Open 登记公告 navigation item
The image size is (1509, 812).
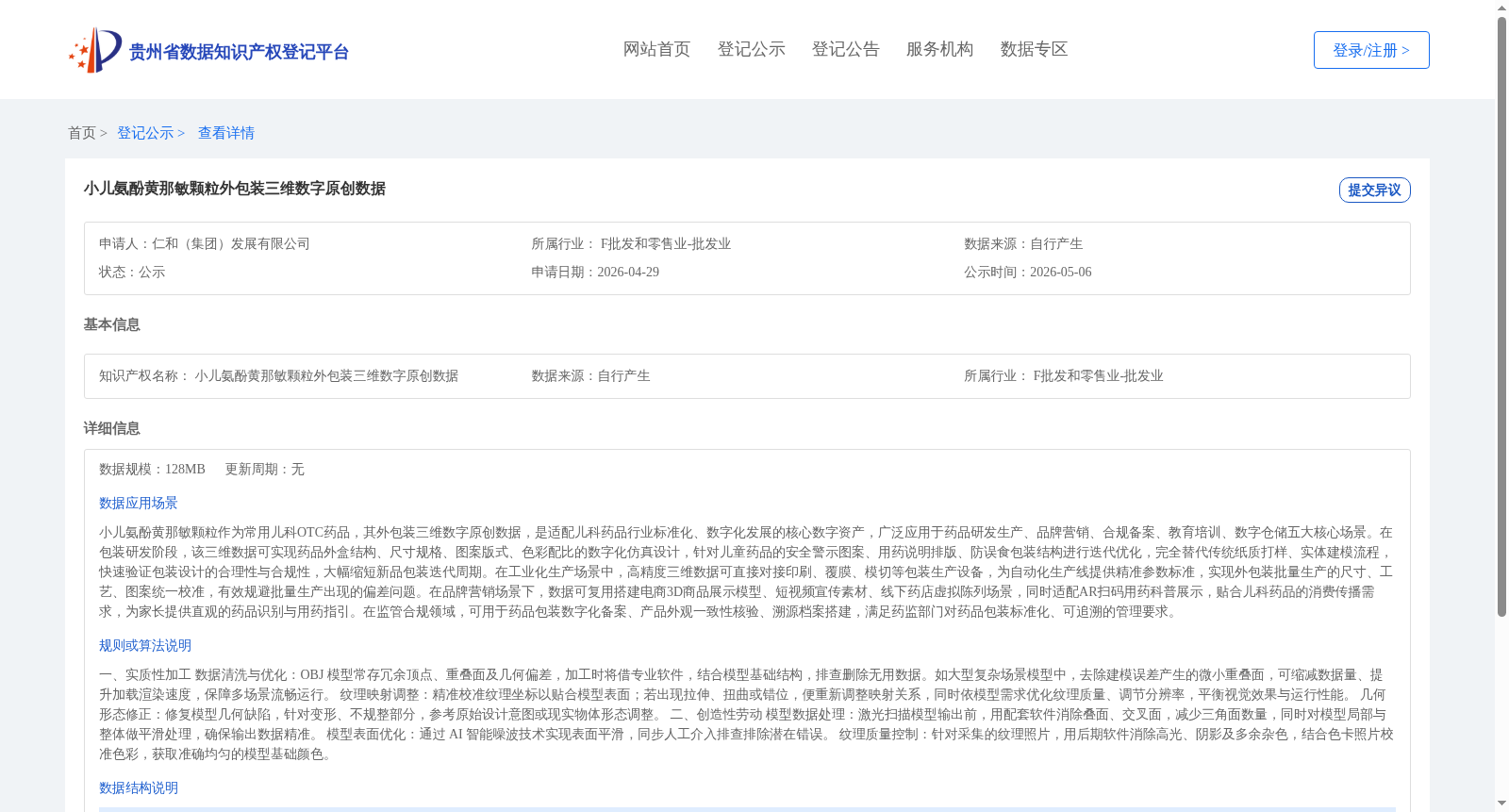(x=845, y=49)
